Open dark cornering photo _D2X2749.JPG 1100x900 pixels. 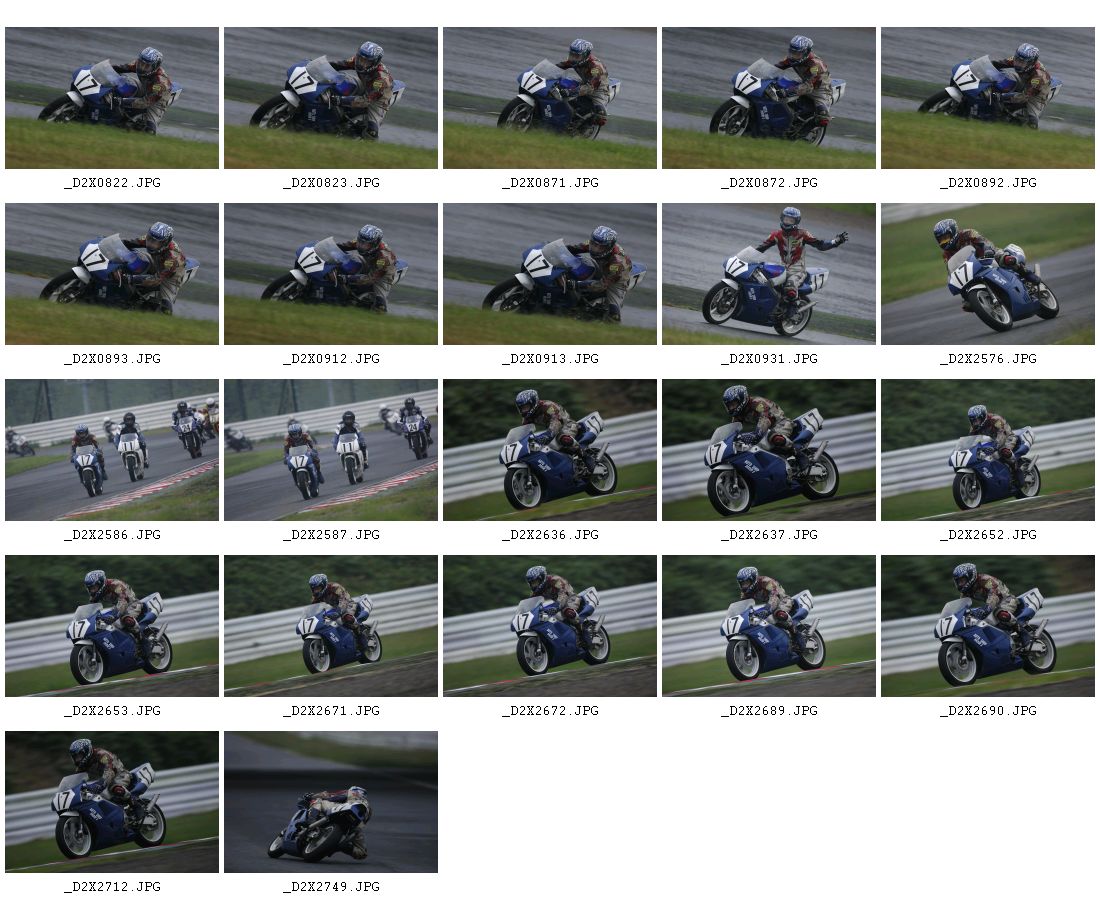(331, 802)
